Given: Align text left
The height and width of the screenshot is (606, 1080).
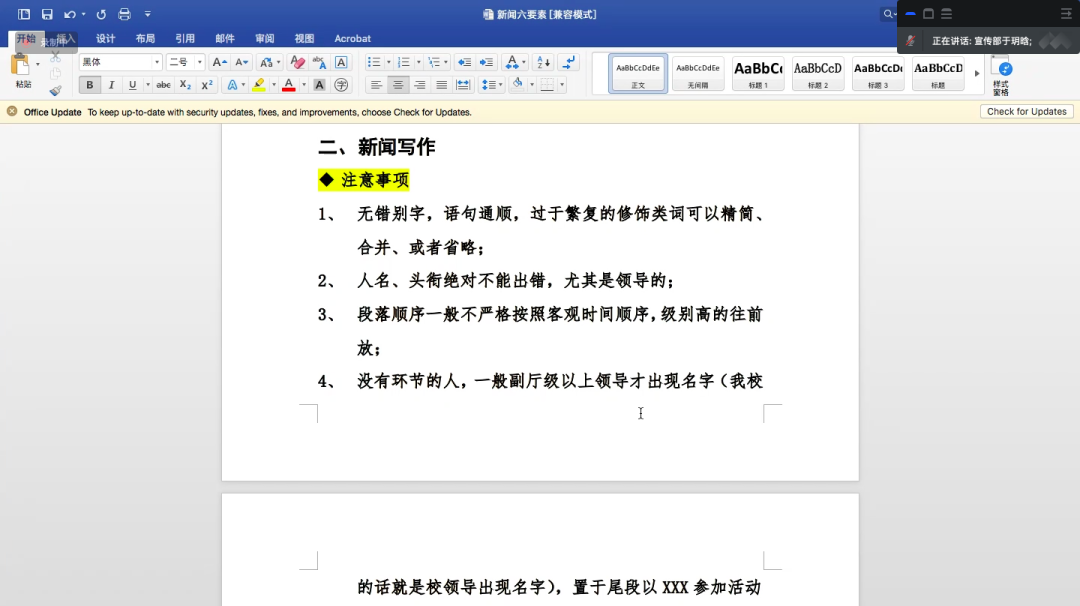Looking at the screenshot, I should (376, 85).
